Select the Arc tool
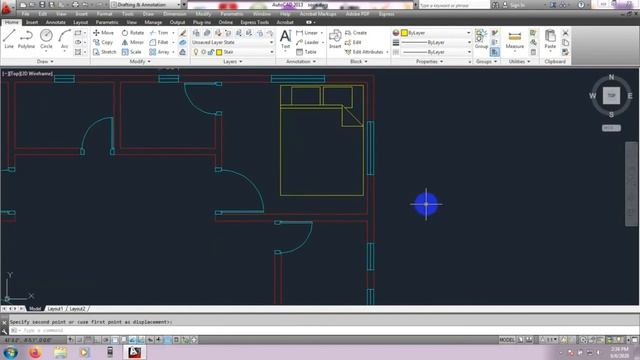 [64, 39]
